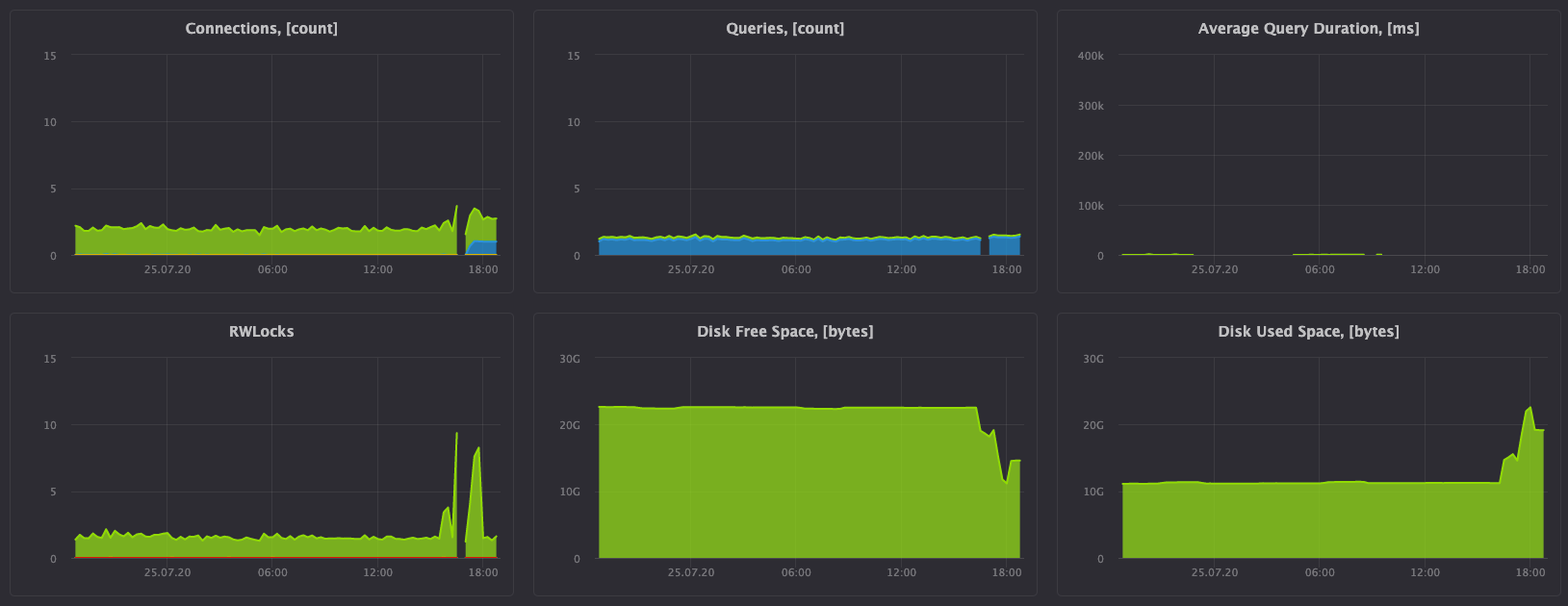Select the "200k" y-axis label
This screenshot has width=1568, height=606.
point(1091,156)
